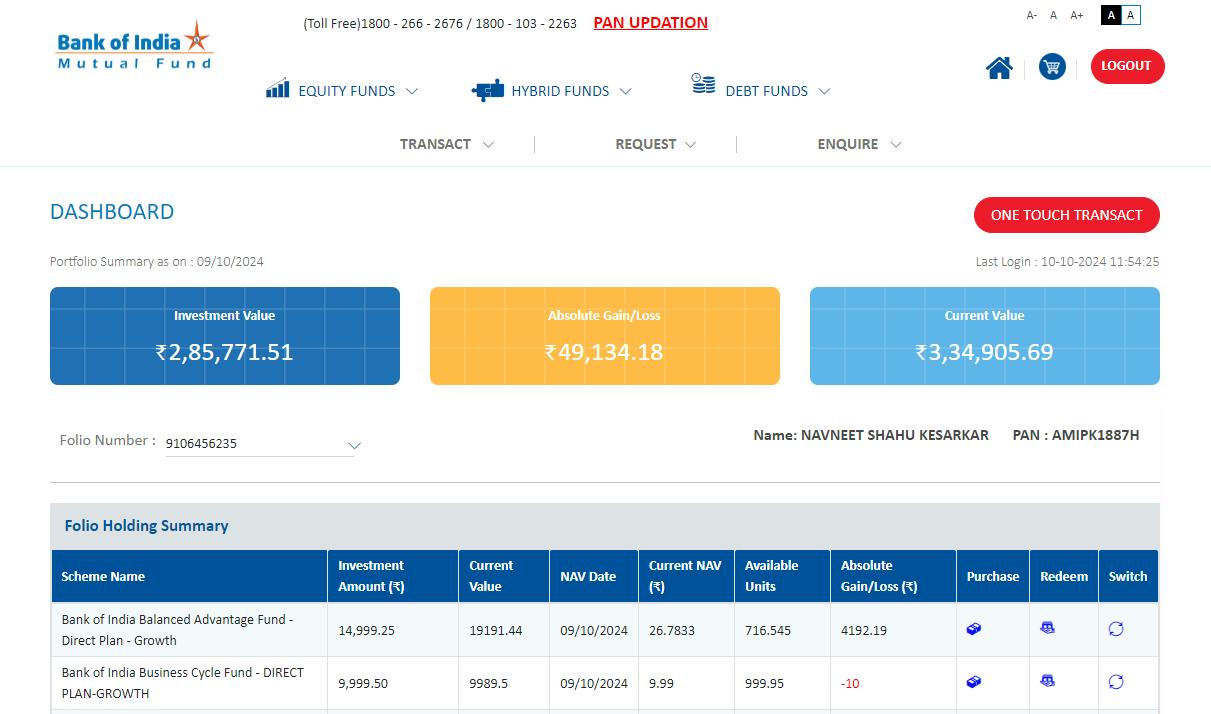Open the shopping cart icon
Viewport: 1211px width, 714px height.
coord(1052,67)
